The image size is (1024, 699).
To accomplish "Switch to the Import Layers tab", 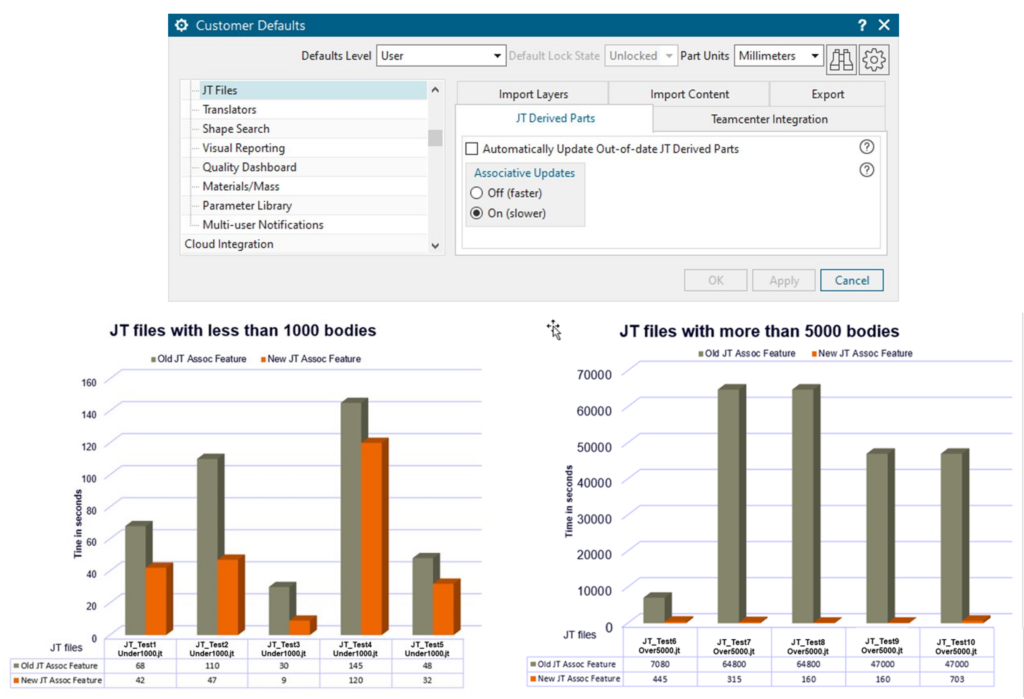I will click(x=532, y=94).
